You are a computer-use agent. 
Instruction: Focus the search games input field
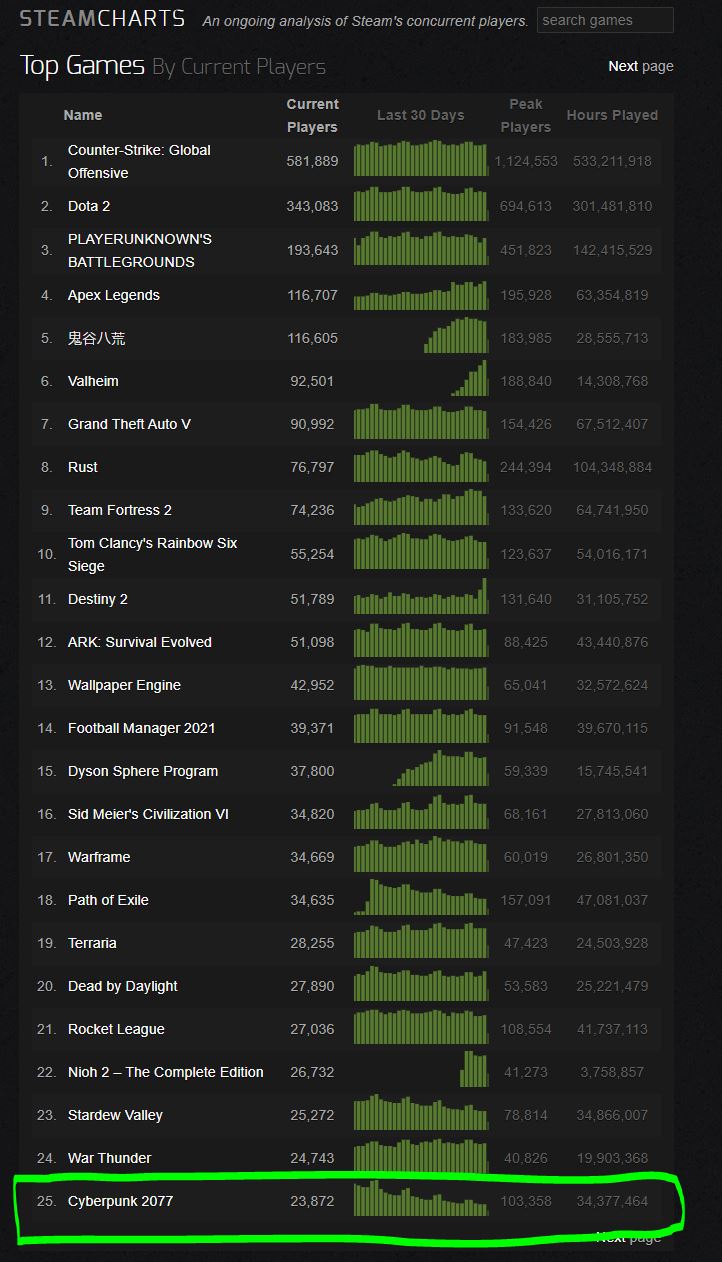[605, 20]
